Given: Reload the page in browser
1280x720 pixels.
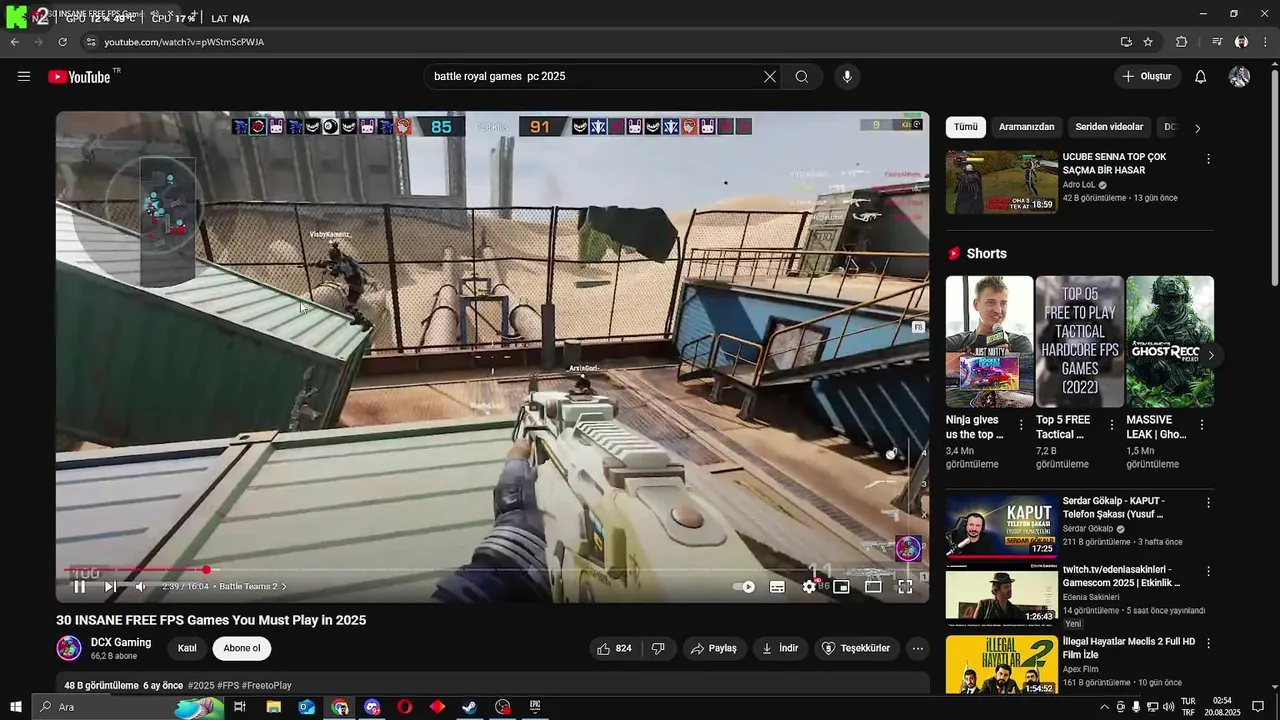Looking at the screenshot, I should [x=62, y=42].
